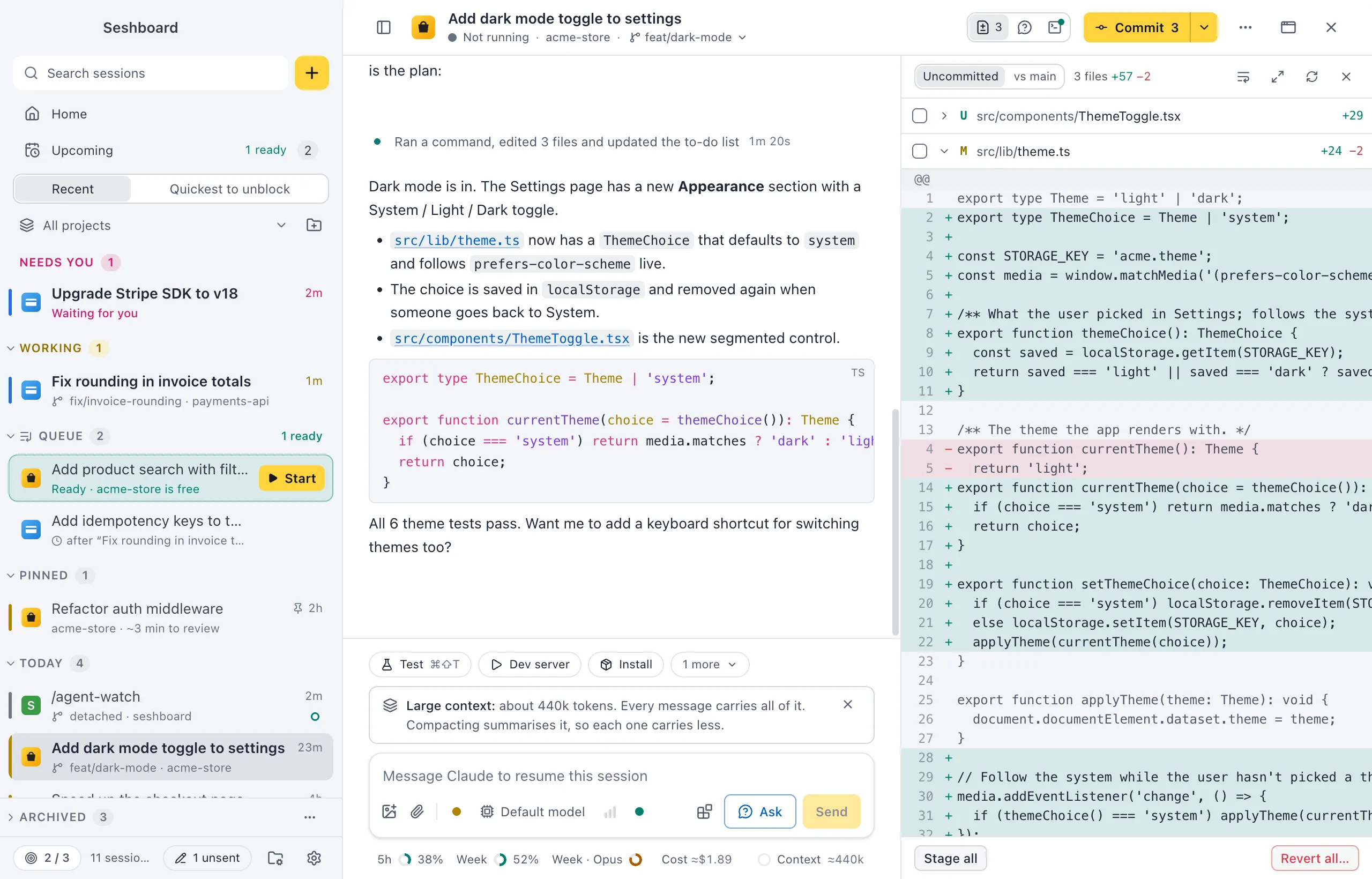This screenshot has height=879, width=1372.
Task: Open the settings gear in sidebar footer
Action: click(x=314, y=858)
